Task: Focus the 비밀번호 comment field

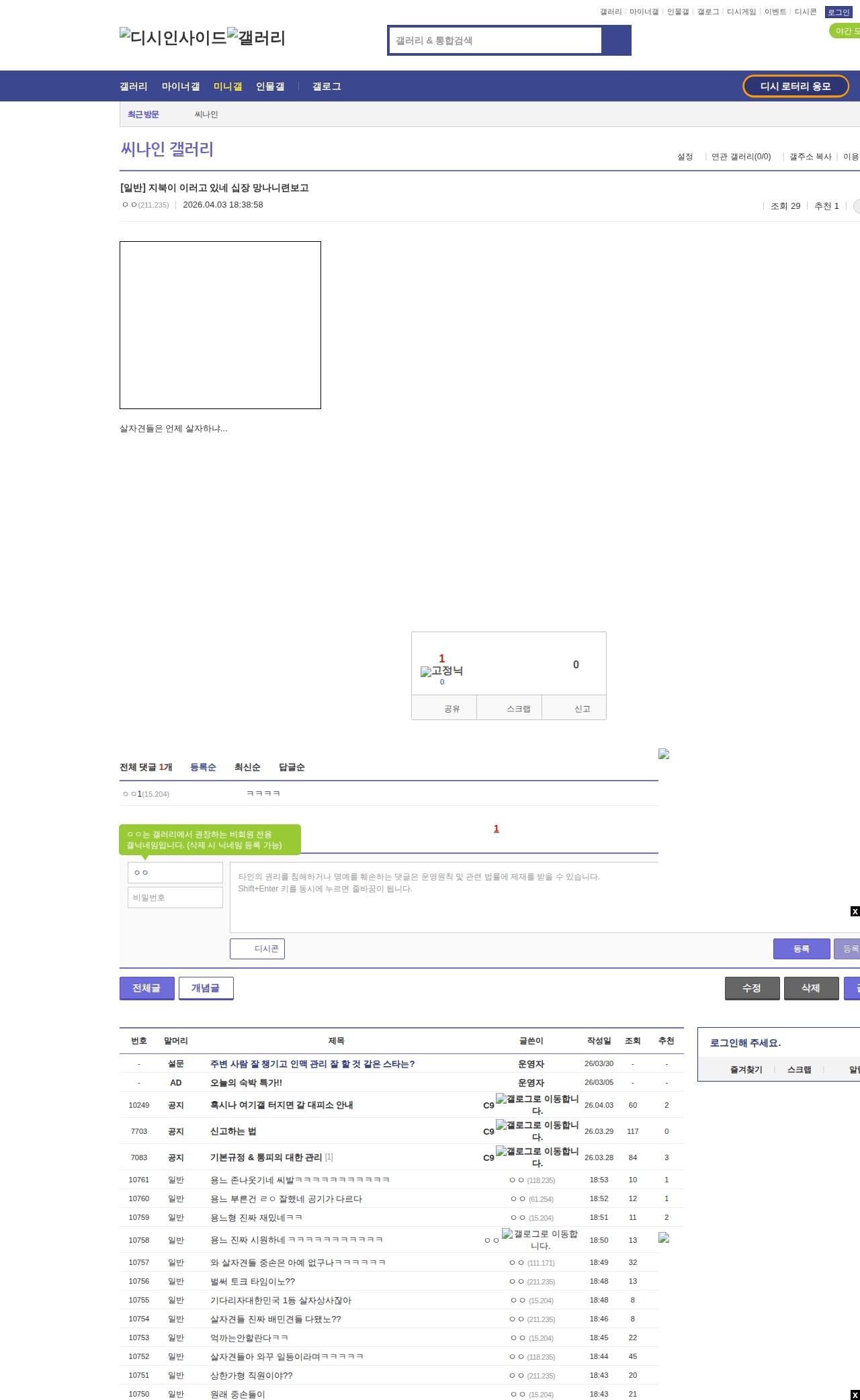Action: (175, 898)
